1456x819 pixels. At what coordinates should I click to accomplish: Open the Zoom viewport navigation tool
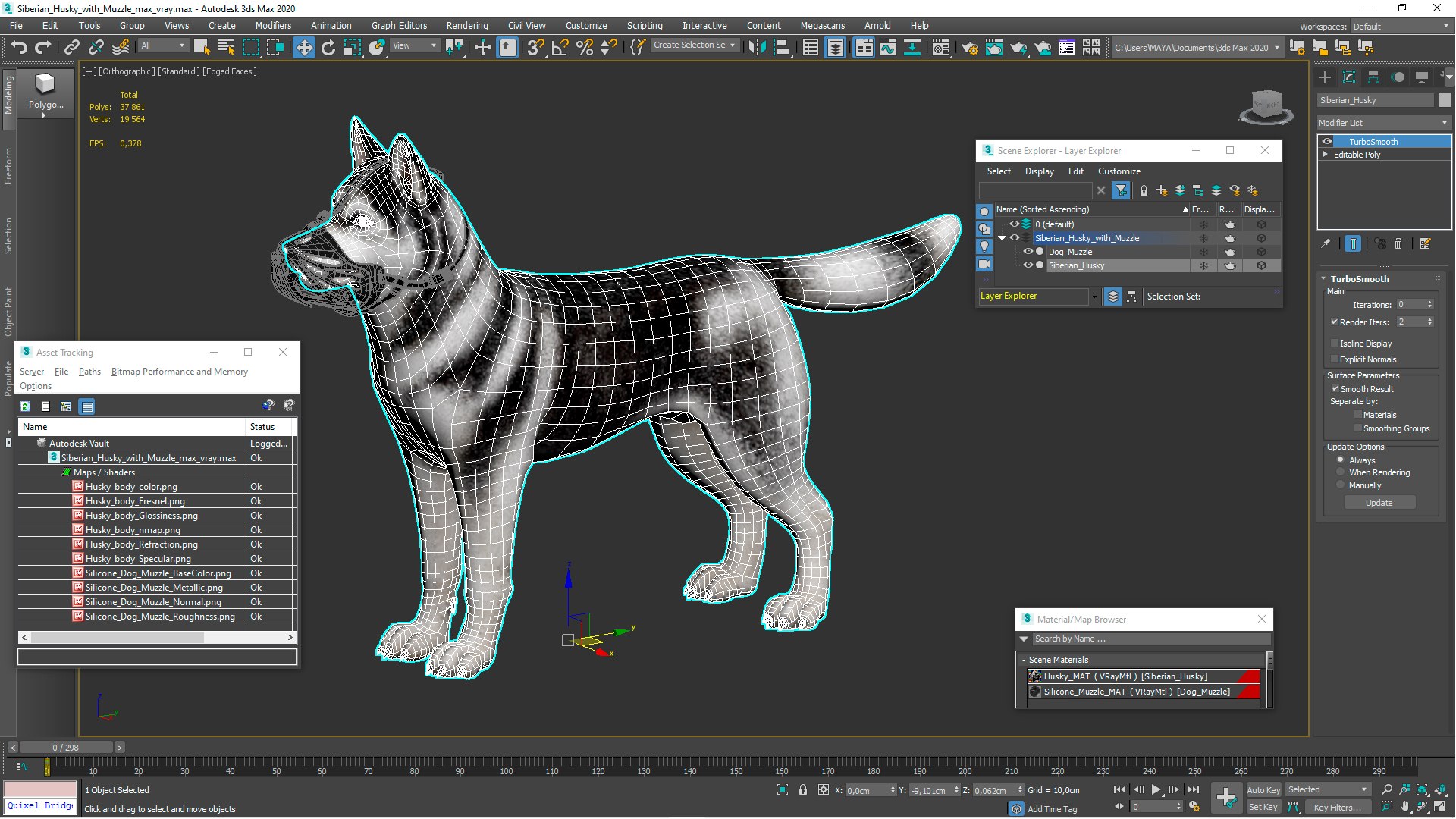point(1386,789)
